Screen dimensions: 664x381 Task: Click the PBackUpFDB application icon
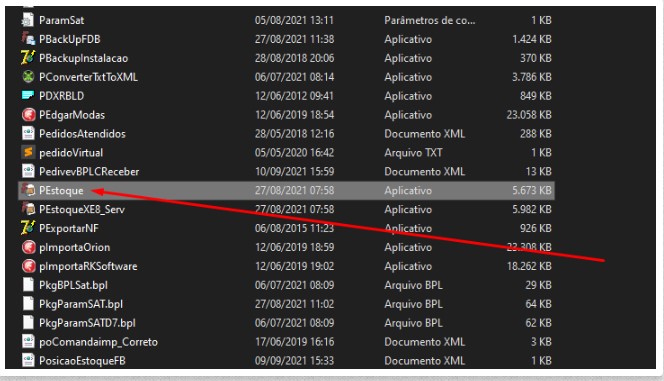pos(28,39)
